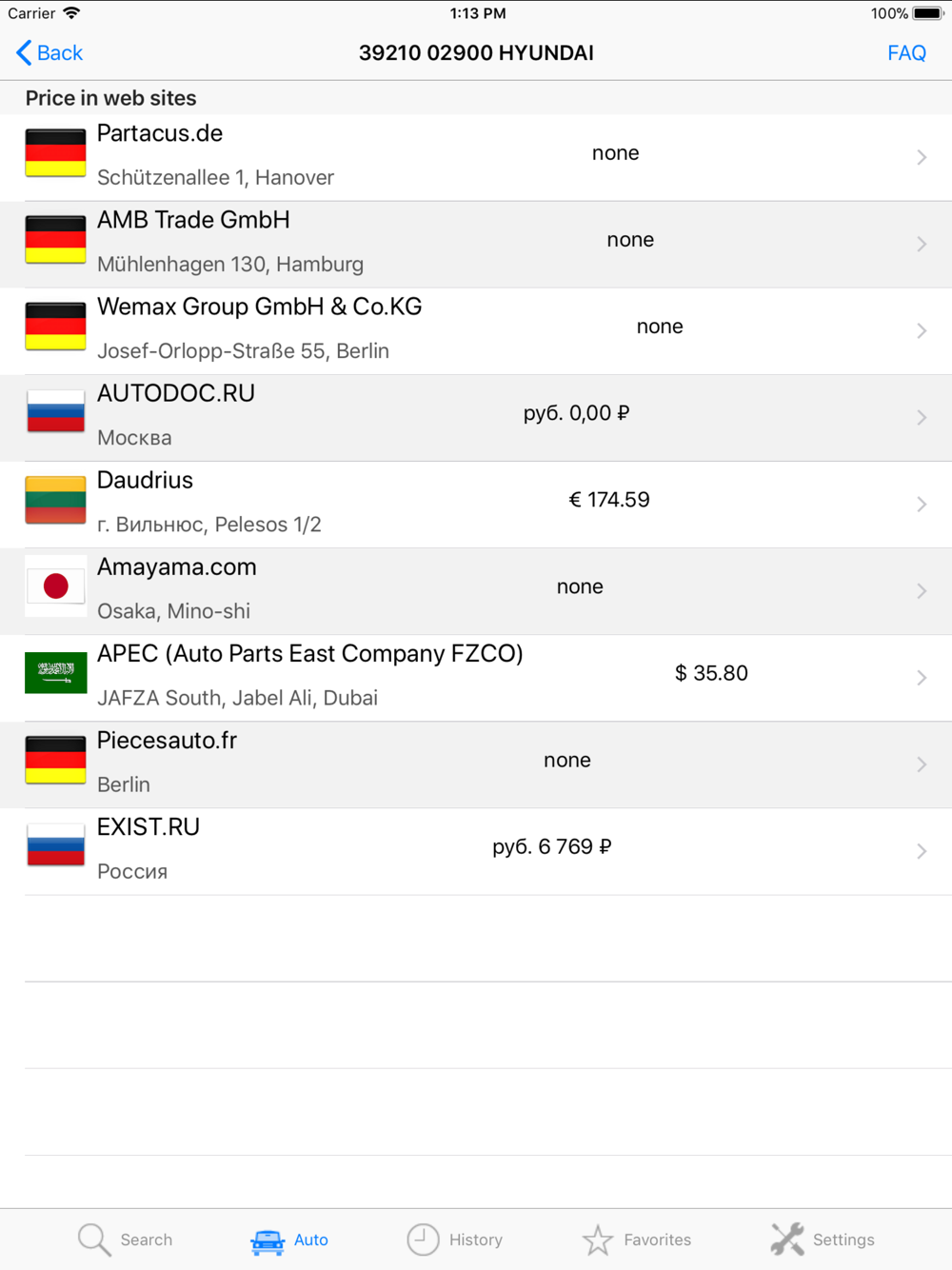Click the German flag beside Partacus.de
This screenshot has width=952, height=1270.
(55, 153)
